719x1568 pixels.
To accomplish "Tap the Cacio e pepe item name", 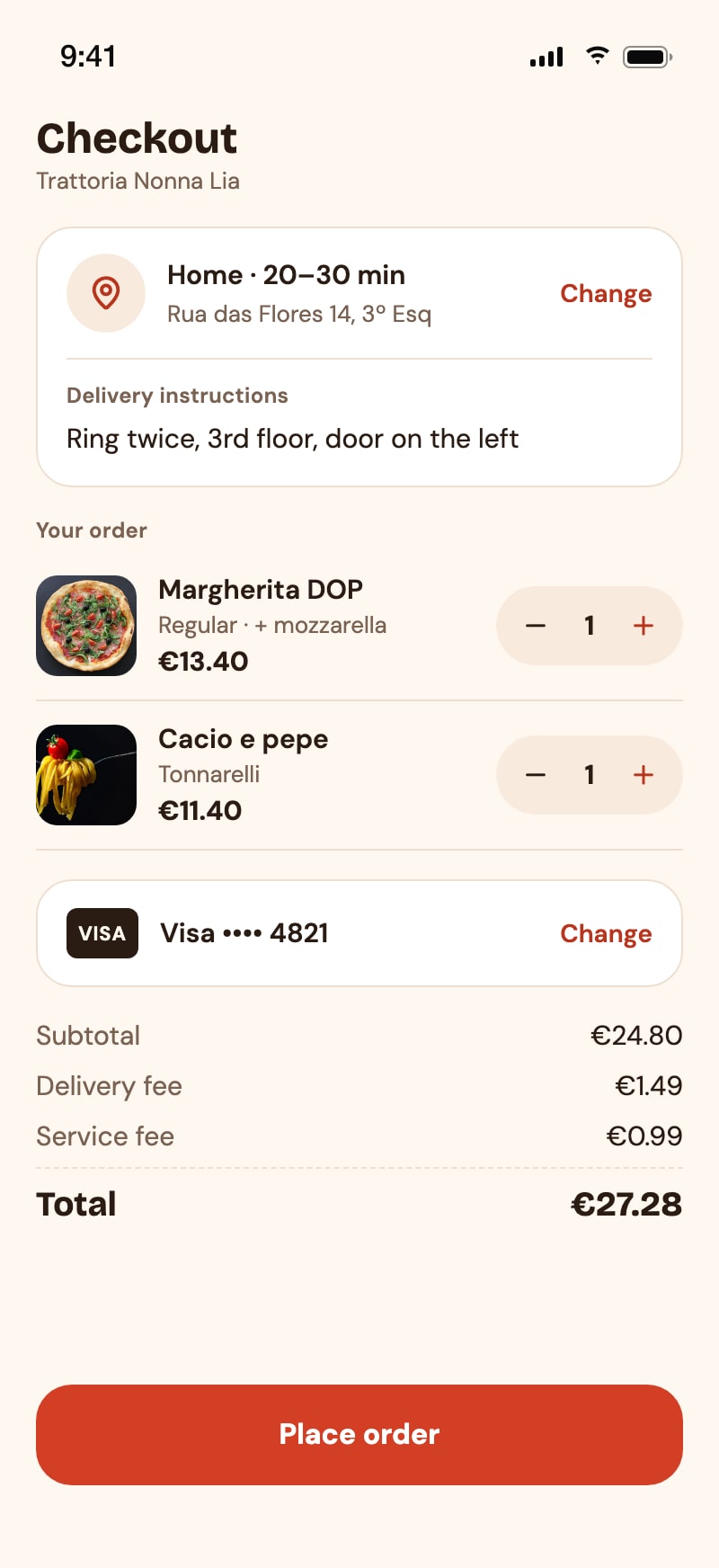I will tap(244, 739).
